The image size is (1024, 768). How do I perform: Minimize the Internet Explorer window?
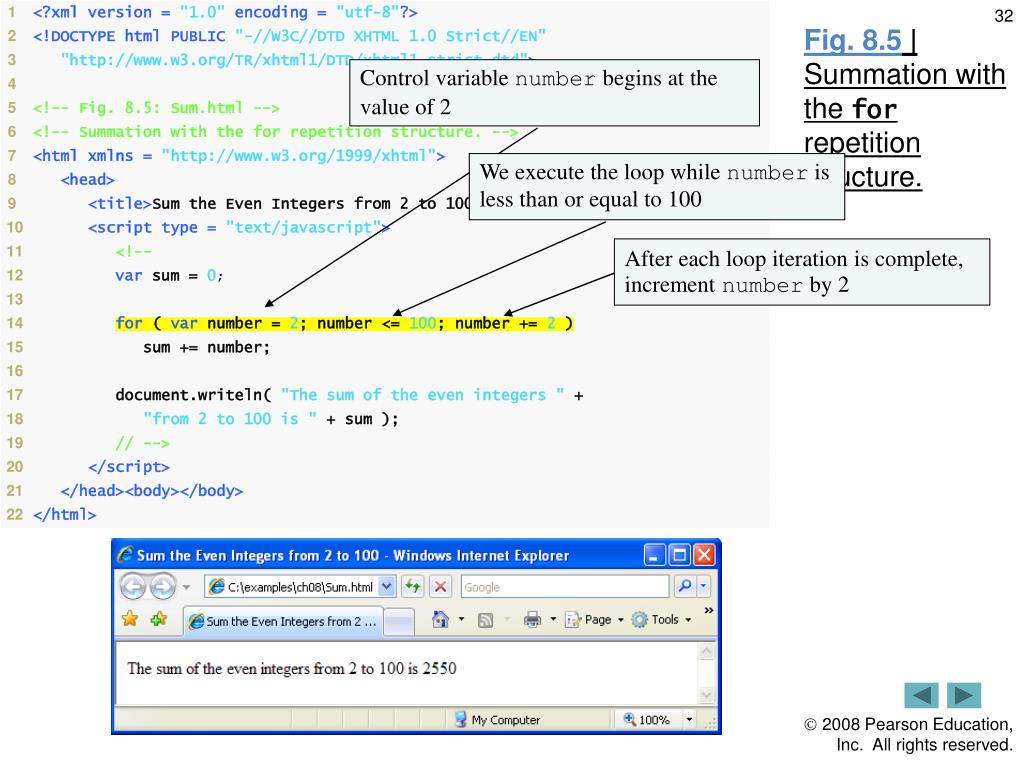click(655, 555)
